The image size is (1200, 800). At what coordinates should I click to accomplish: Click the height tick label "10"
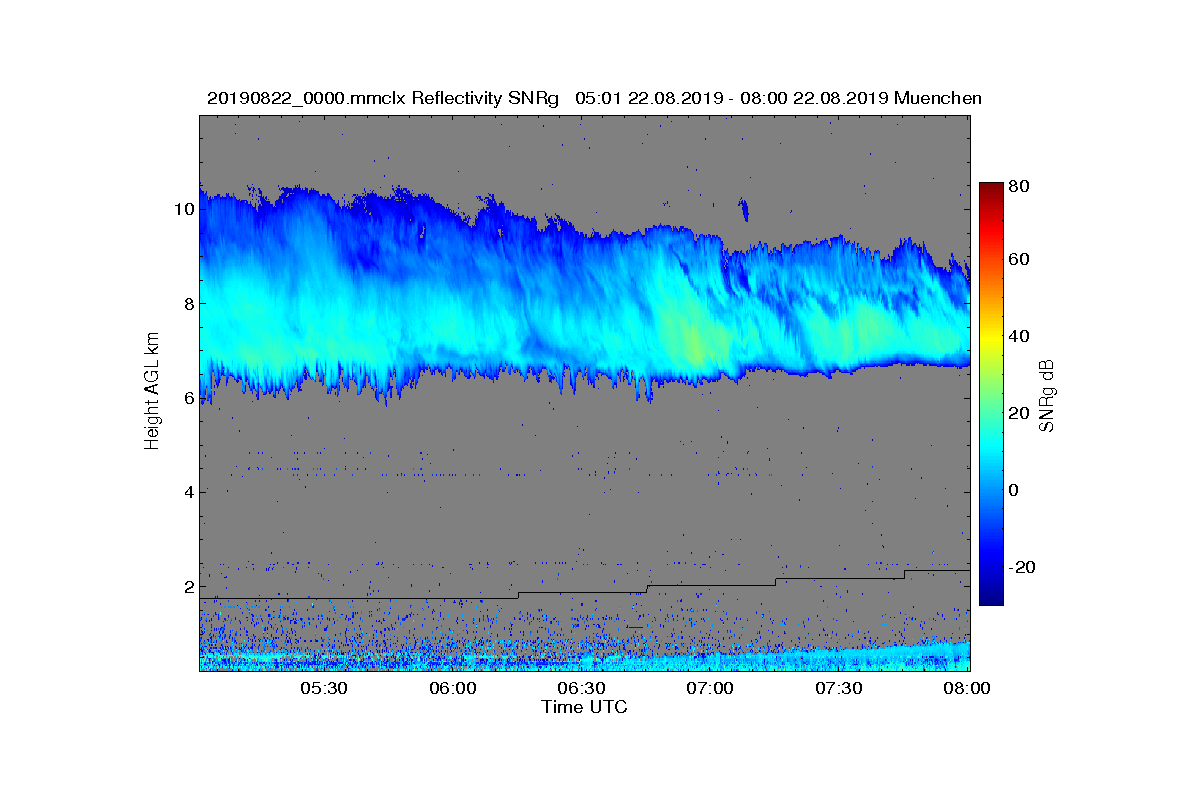[x=184, y=209]
